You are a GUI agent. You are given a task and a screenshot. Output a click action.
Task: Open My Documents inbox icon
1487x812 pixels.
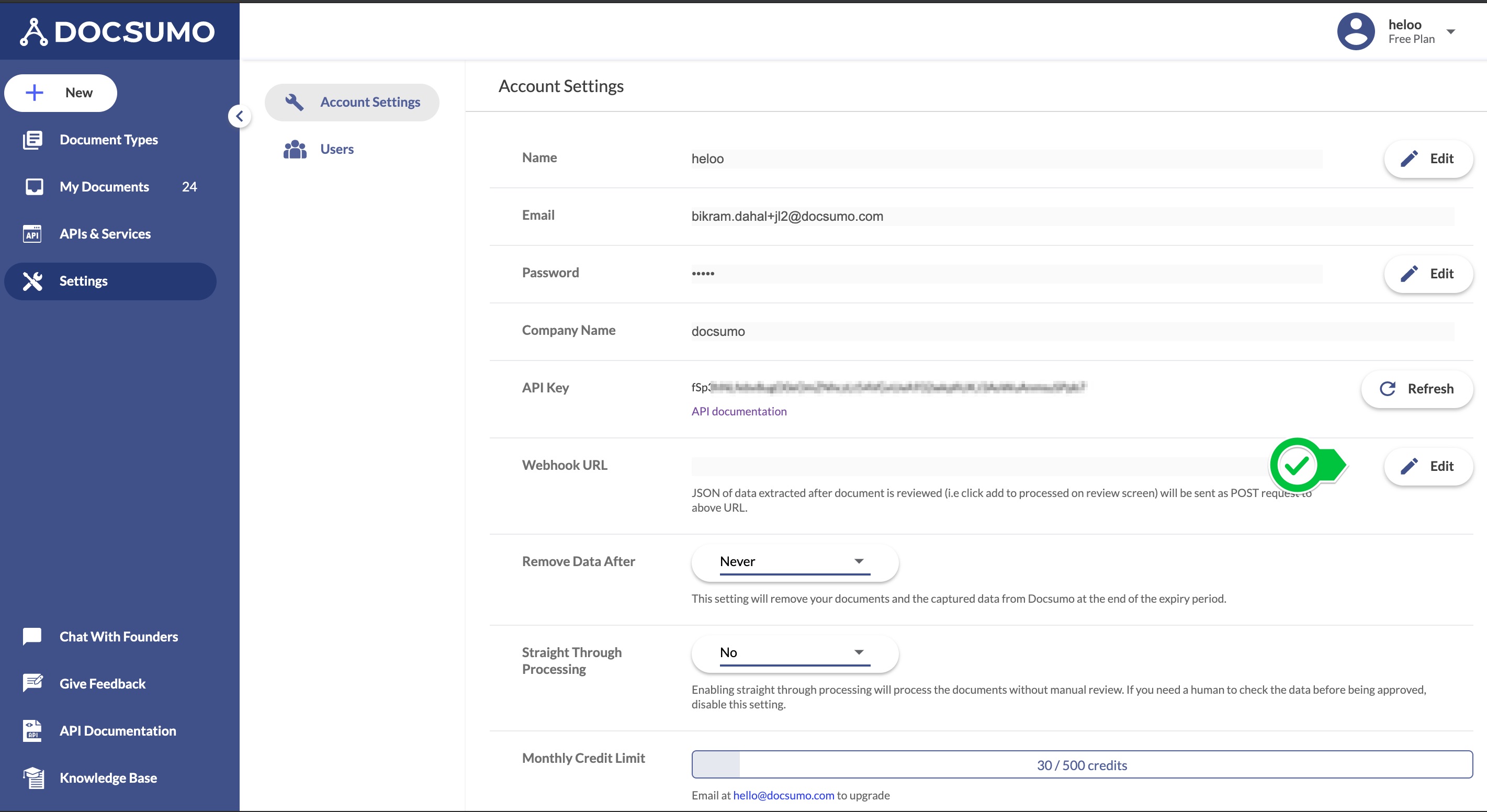coord(34,187)
